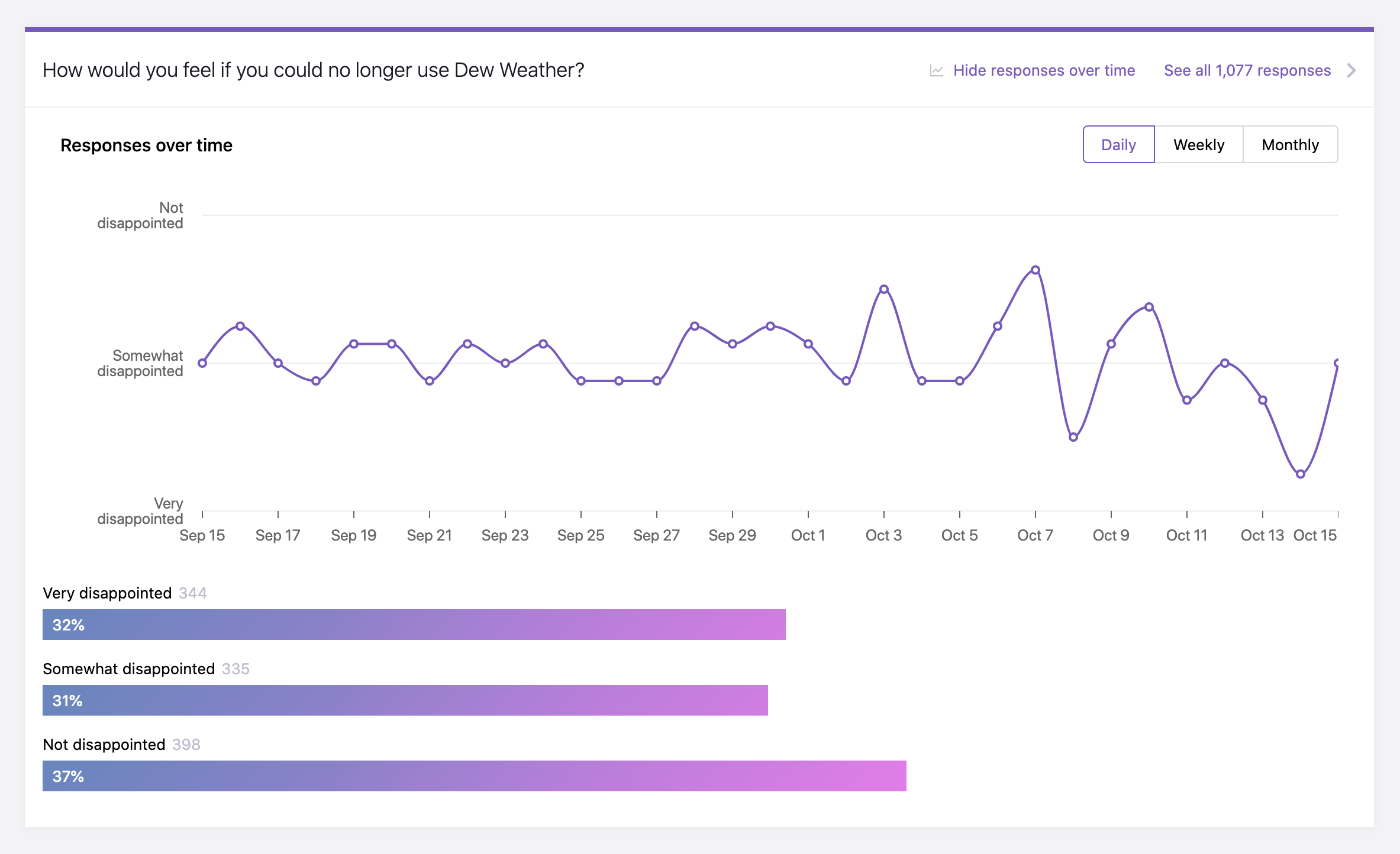
Task: Click the Not disappointed 37% bar
Action: pos(475,776)
